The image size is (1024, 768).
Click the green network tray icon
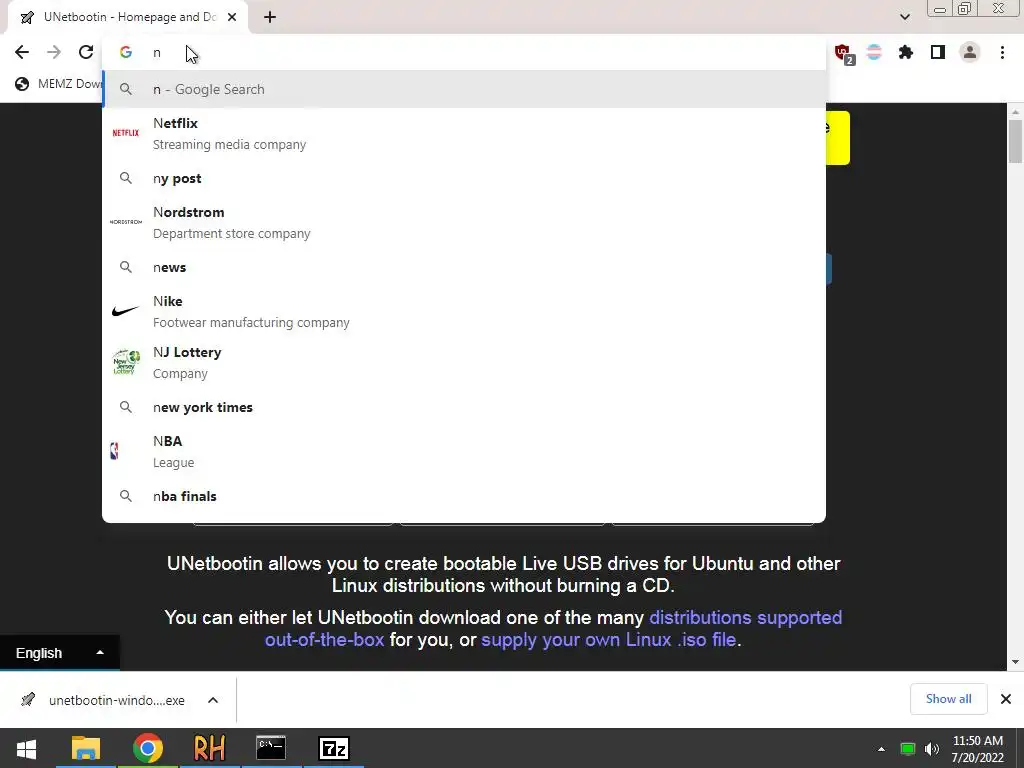tap(908, 749)
